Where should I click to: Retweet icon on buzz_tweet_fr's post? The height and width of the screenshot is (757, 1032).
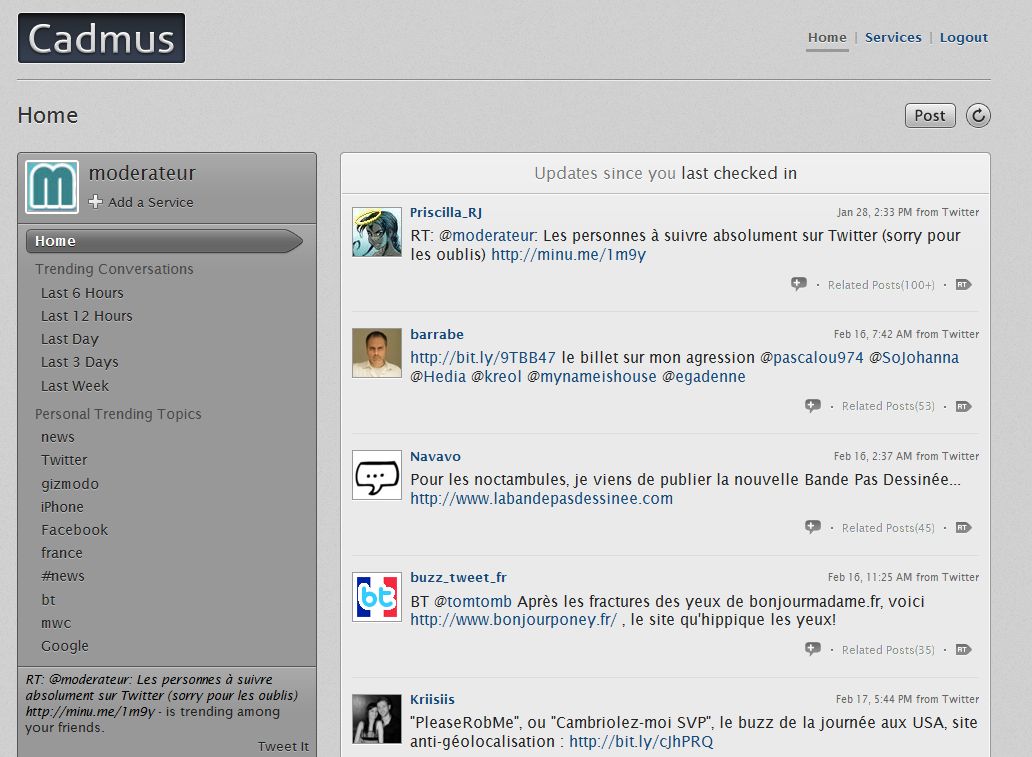(x=964, y=650)
